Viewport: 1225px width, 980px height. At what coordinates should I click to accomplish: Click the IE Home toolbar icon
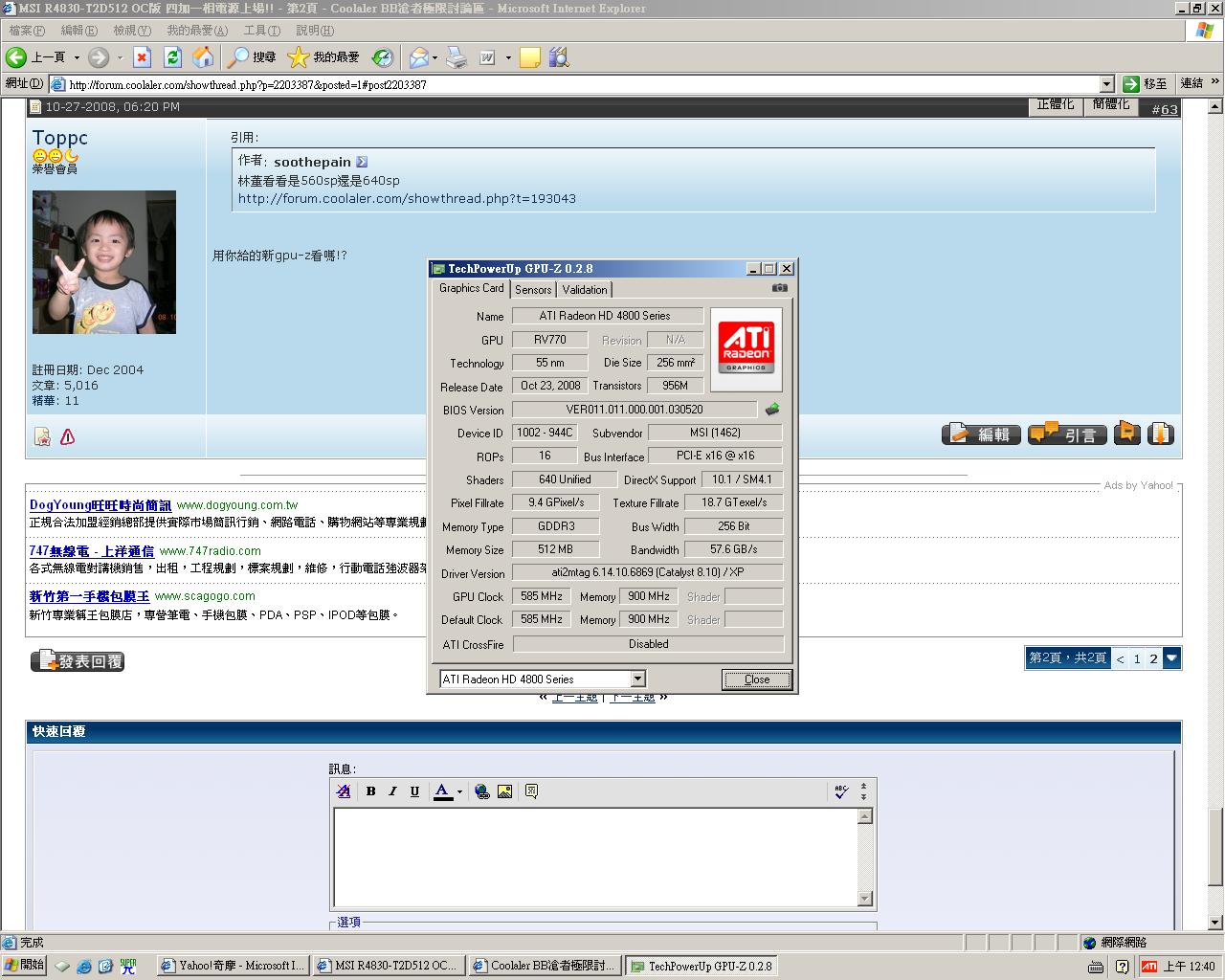pos(203,57)
